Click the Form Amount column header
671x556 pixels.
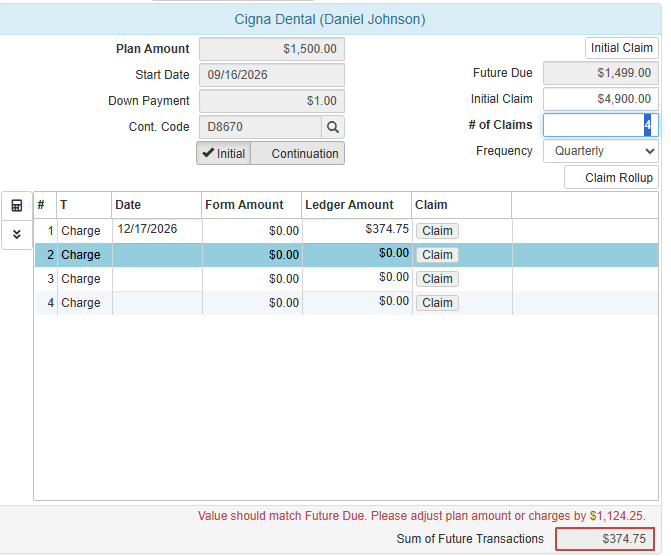252,205
